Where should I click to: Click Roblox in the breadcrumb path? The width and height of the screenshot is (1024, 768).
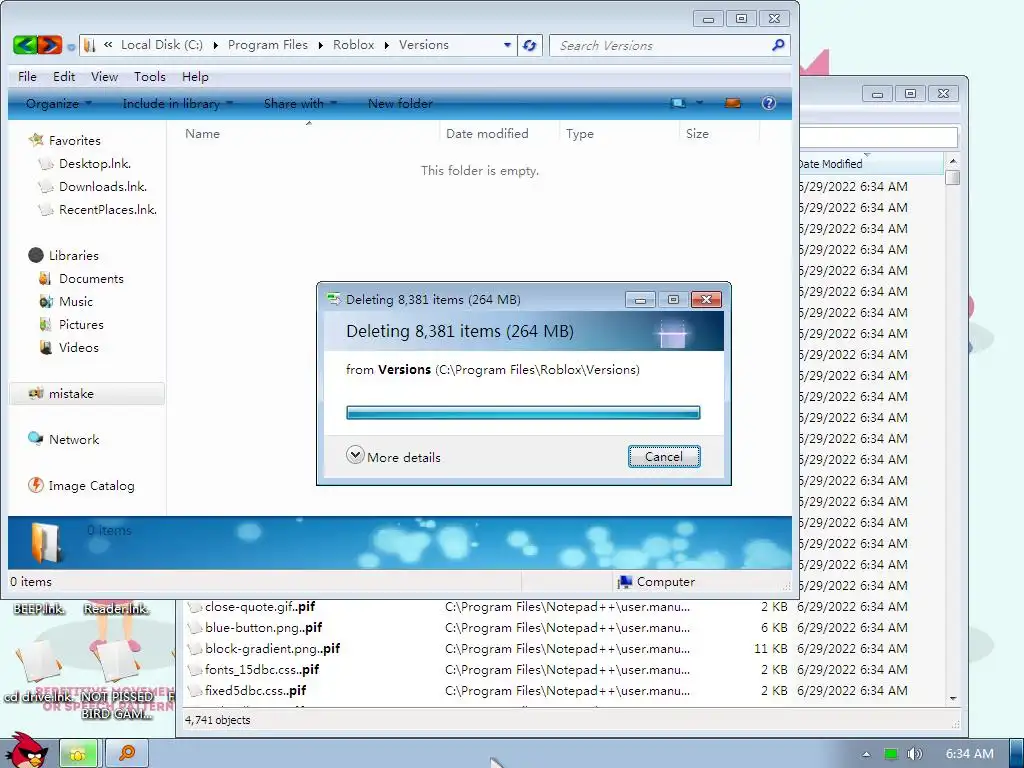(353, 44)
